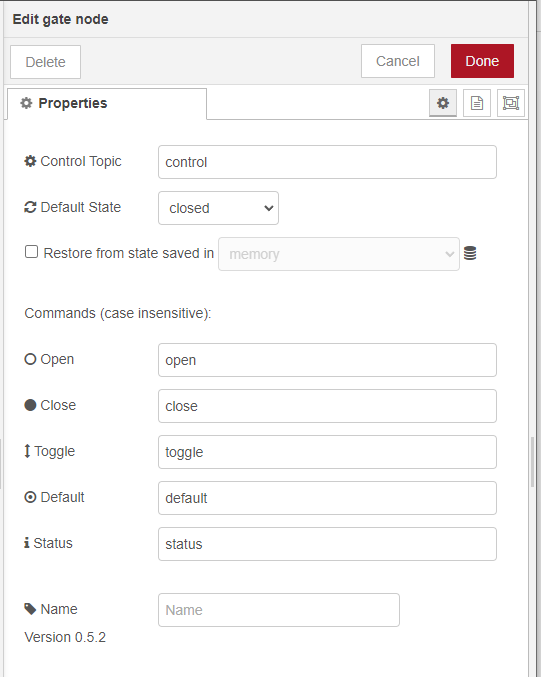Select the Properties tab
This screenshot has height=677, width=541.
point(107,104)
